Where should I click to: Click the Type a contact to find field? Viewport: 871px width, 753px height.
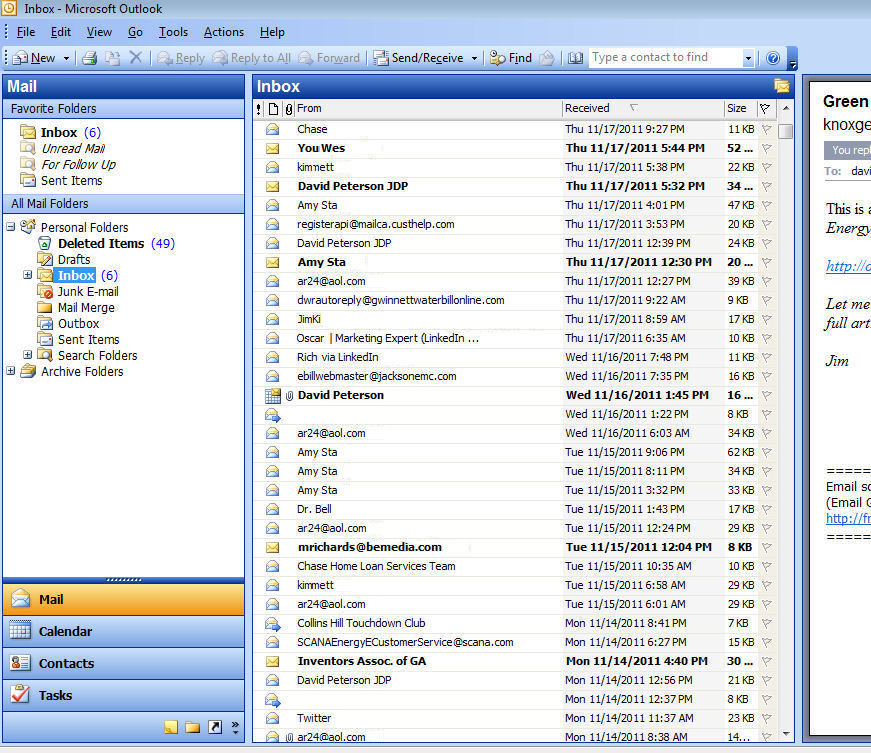pyautogui.click(x=663, y=57)
